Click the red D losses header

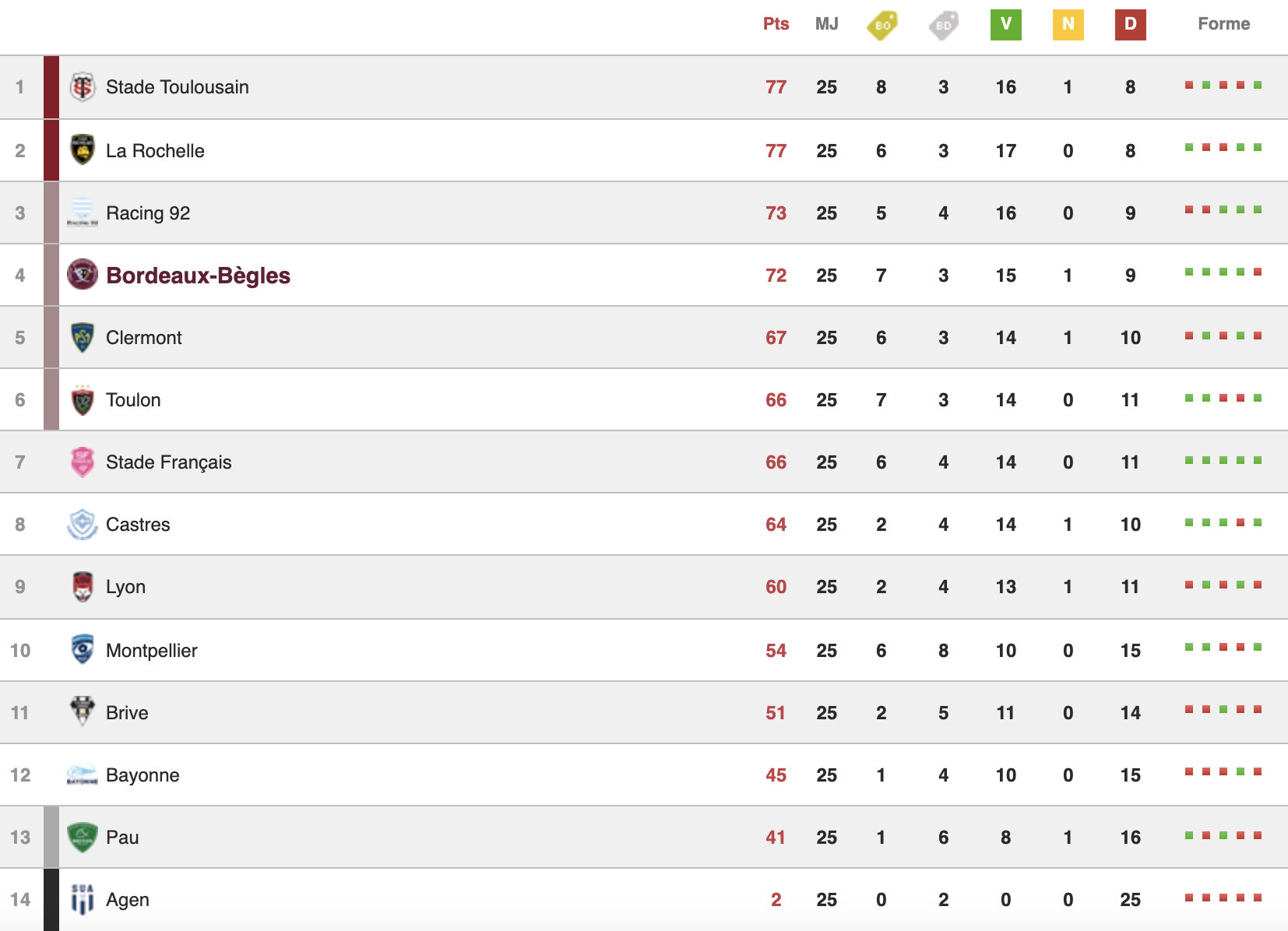[1130, 24]
